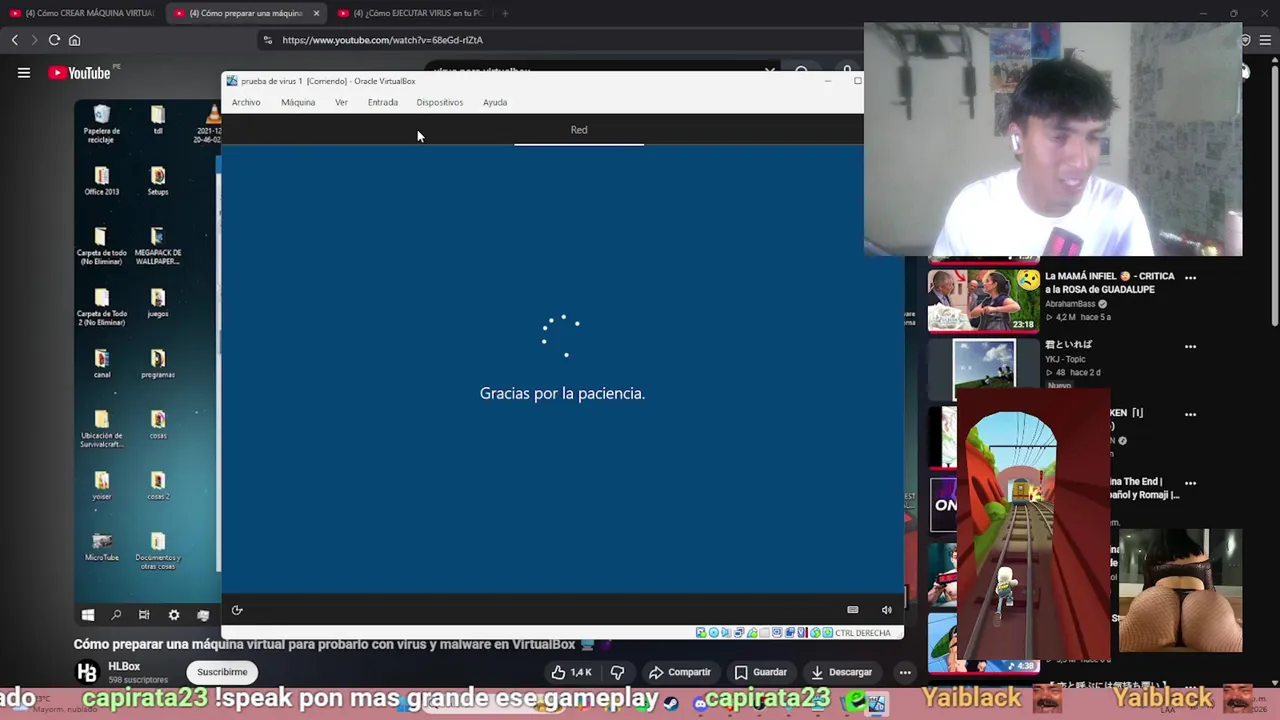Click the YouTube URL address bar
Screen dimensions: 1280x720
click(x=560, y=40)
